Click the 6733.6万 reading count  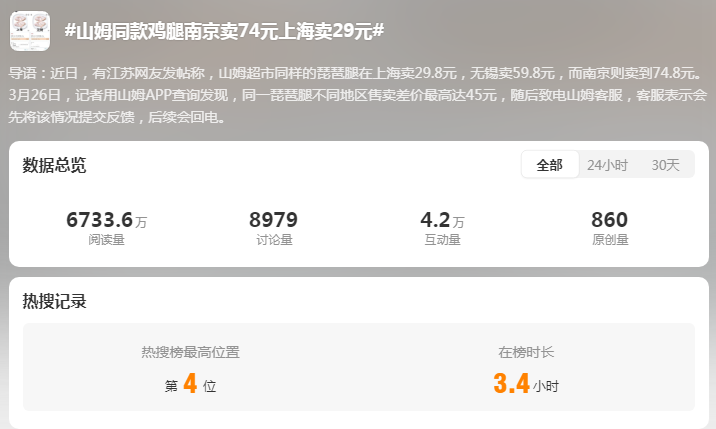[106, 220]
